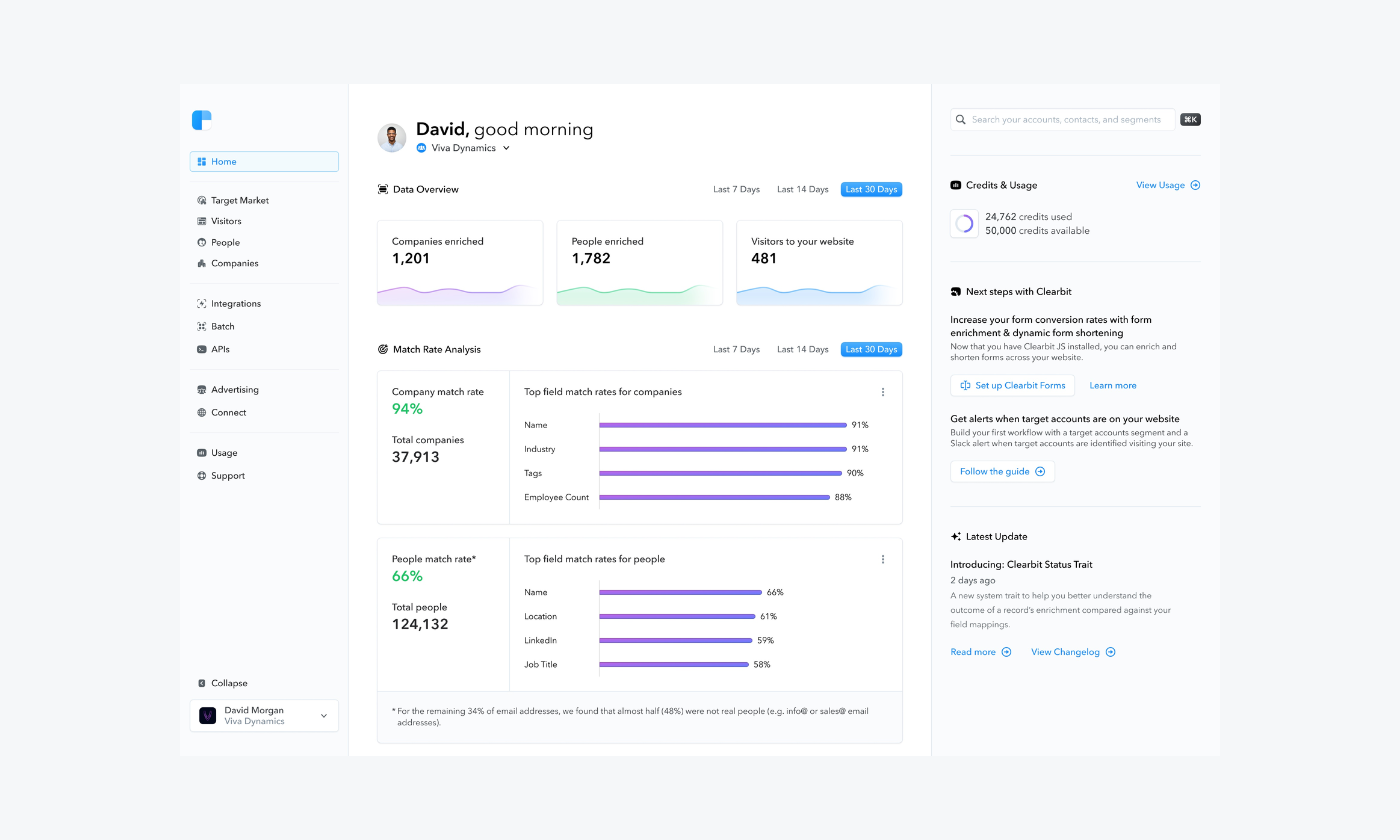Select Last 14 Days for Match Rate Analysis

pos(803,349)
